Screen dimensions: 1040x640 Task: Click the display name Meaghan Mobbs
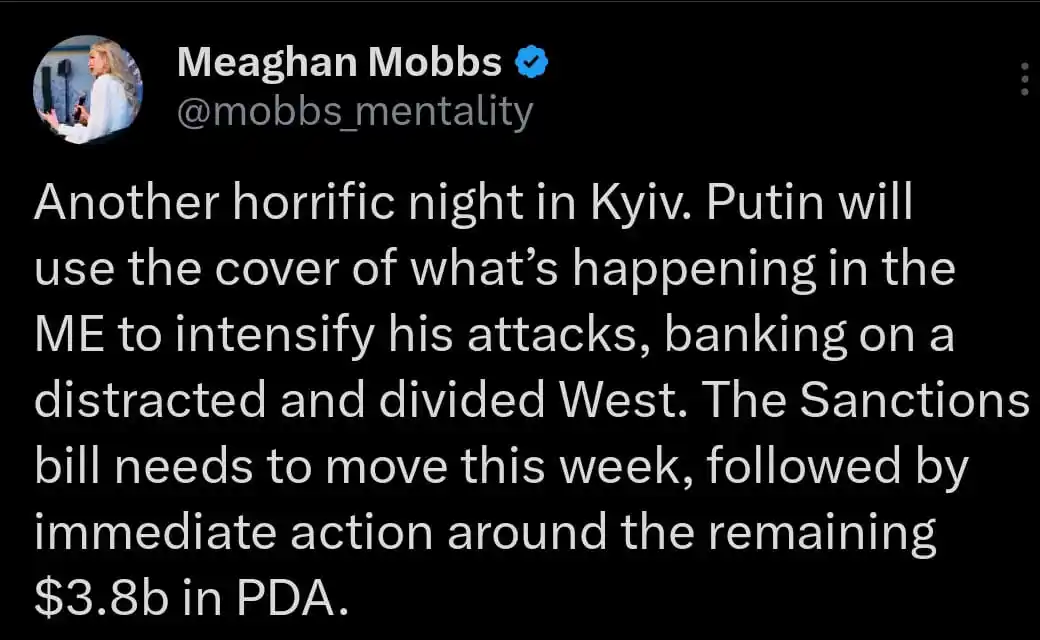339,64
